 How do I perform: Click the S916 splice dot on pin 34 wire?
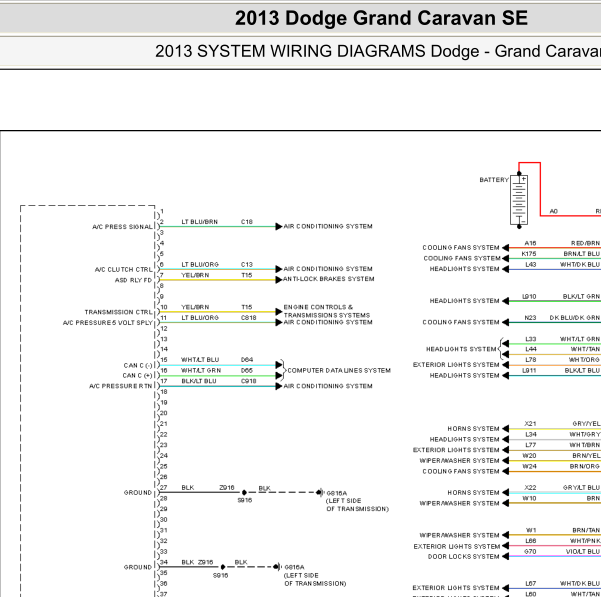click(222, 567)
